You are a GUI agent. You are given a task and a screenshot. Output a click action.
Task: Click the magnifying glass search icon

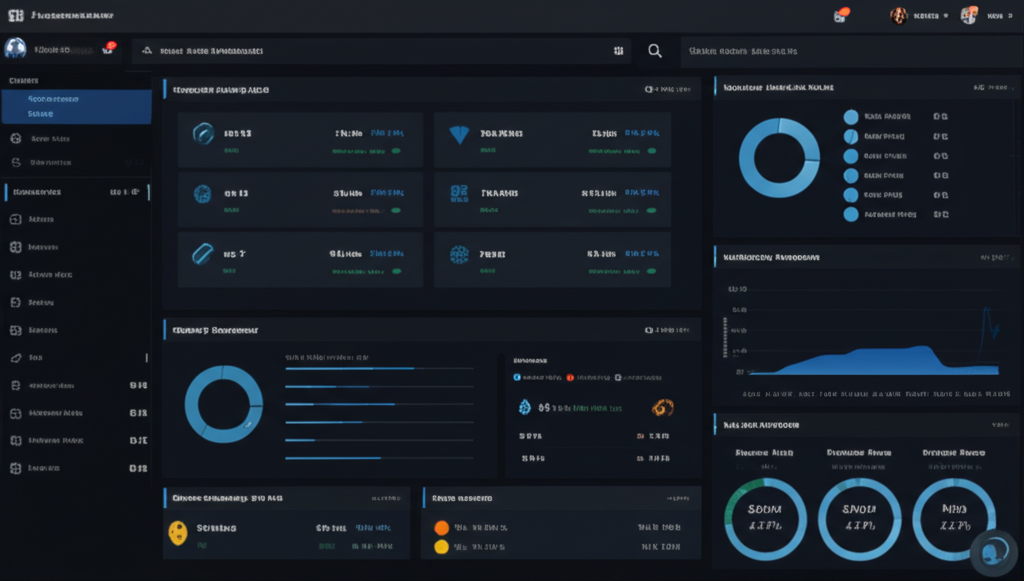(x=655, y=51)
